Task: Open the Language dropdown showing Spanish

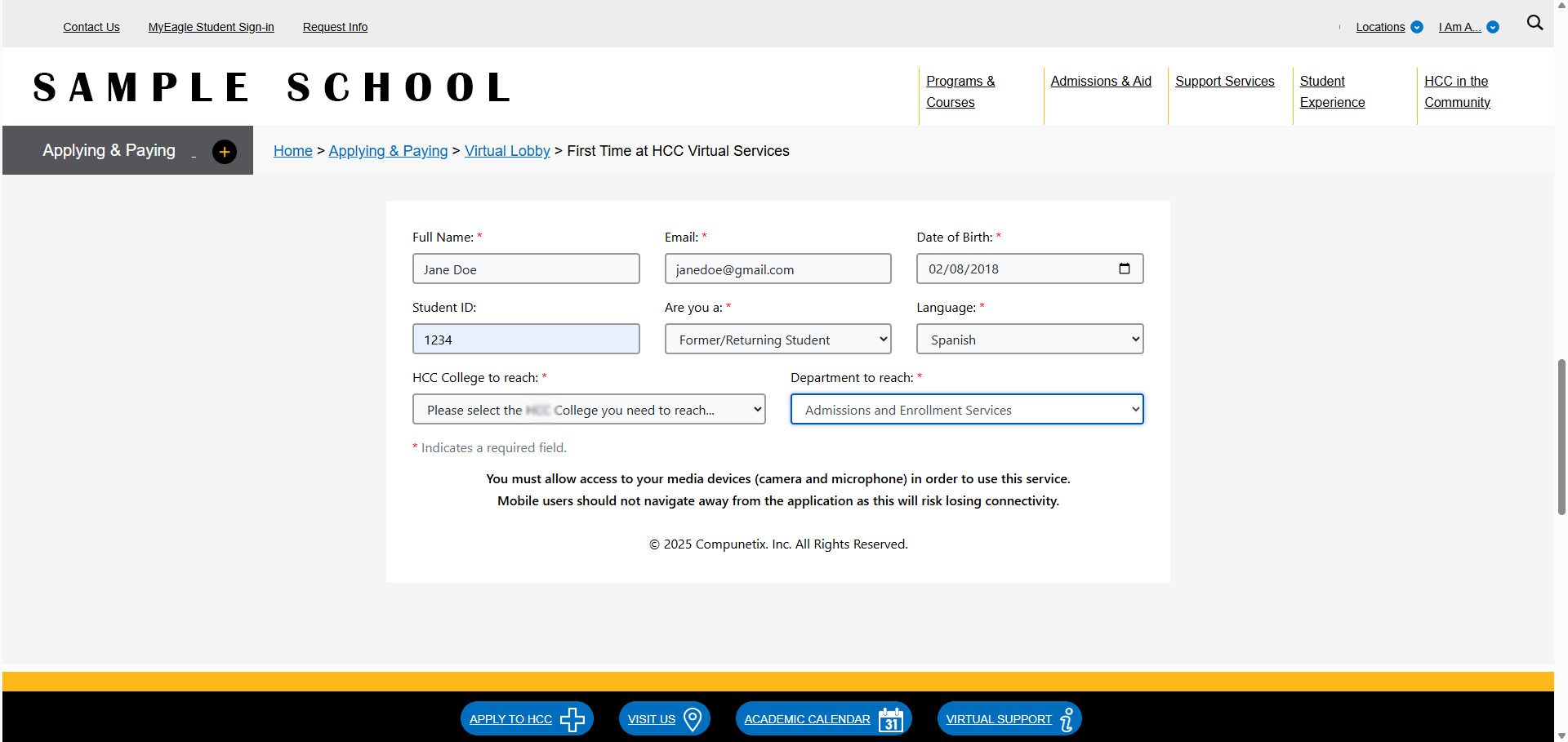Action: tap(1029, 340)
